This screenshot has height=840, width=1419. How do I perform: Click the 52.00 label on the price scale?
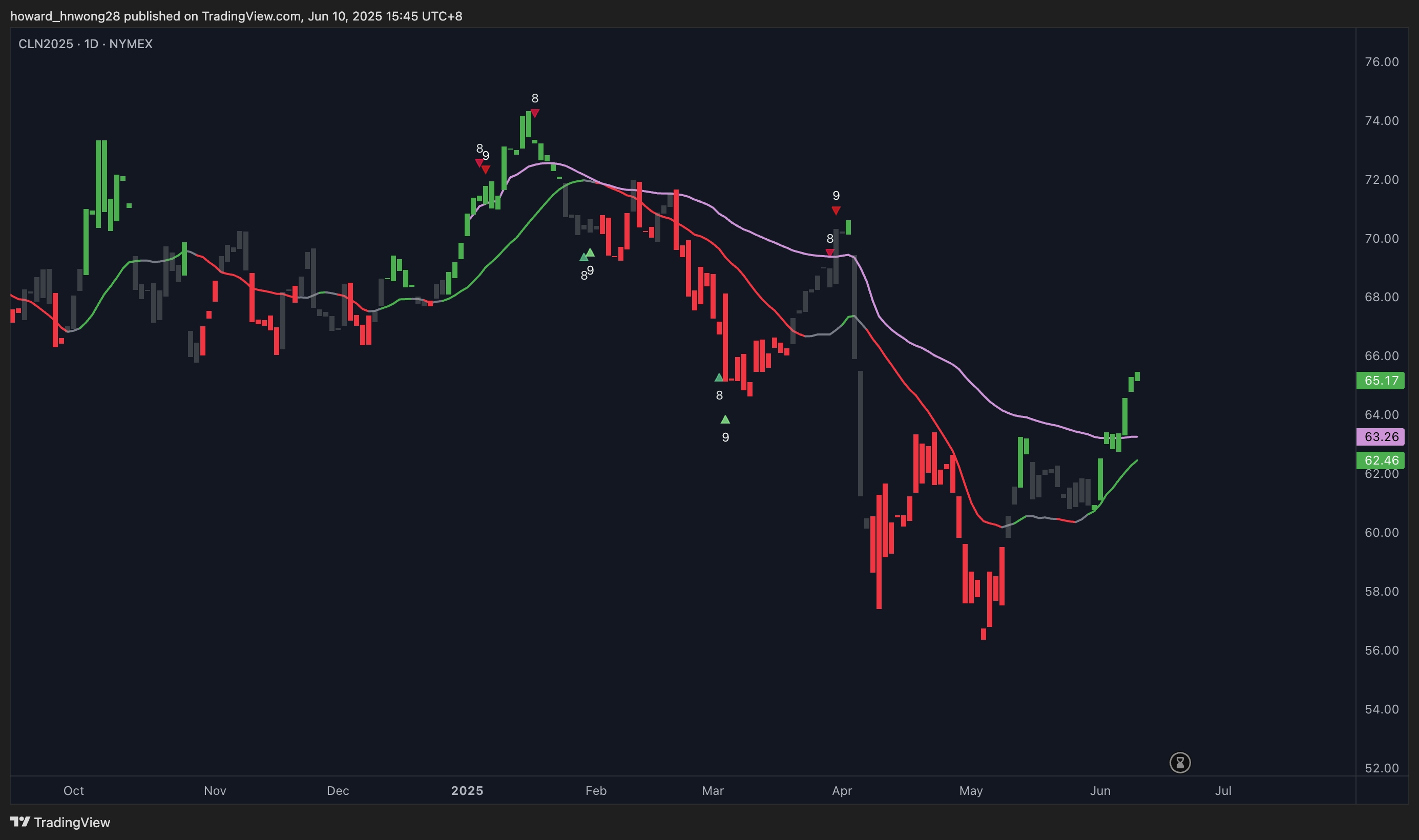[x=1381, y=768]
